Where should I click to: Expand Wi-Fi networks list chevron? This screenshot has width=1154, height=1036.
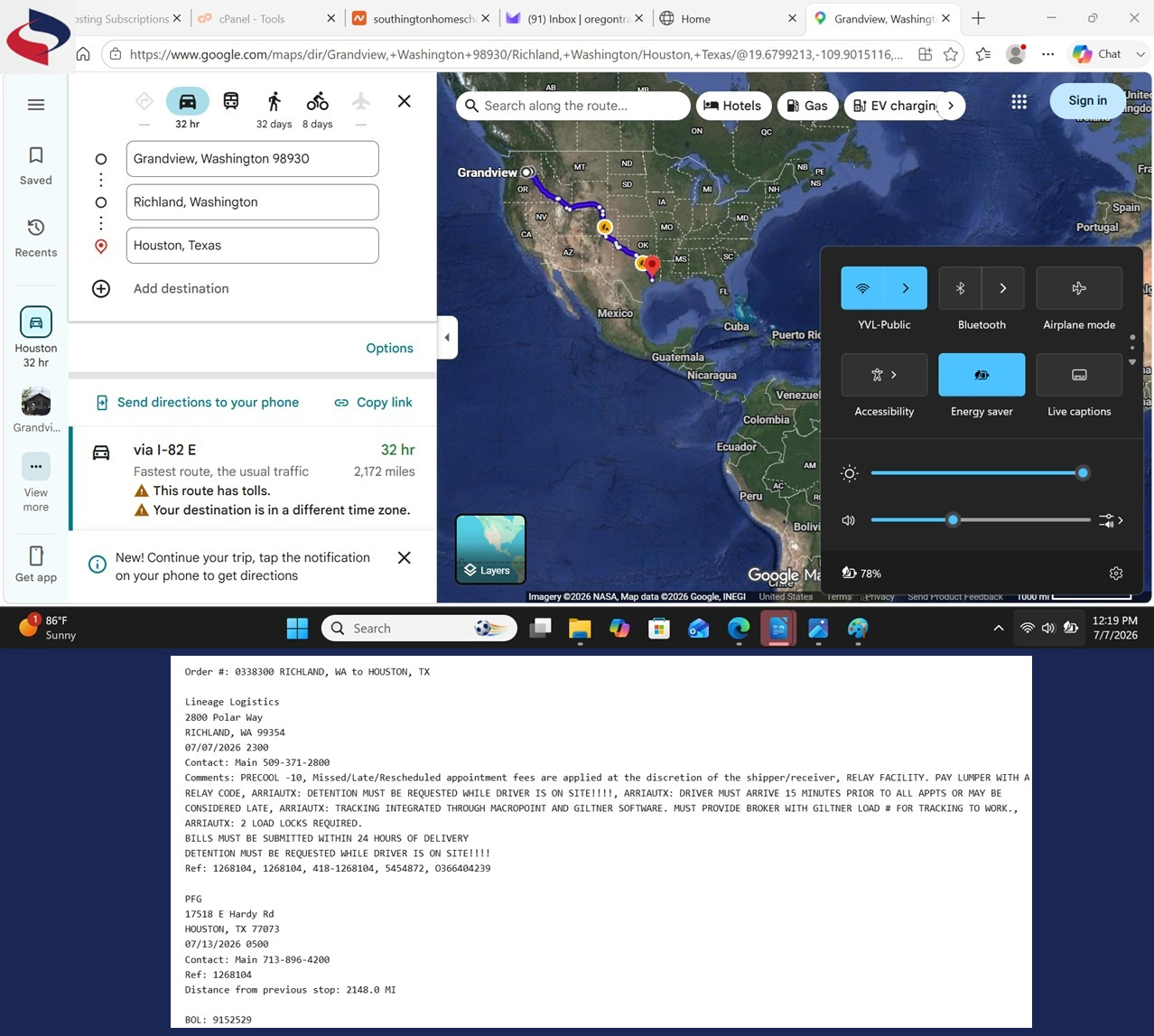point(906,288)
